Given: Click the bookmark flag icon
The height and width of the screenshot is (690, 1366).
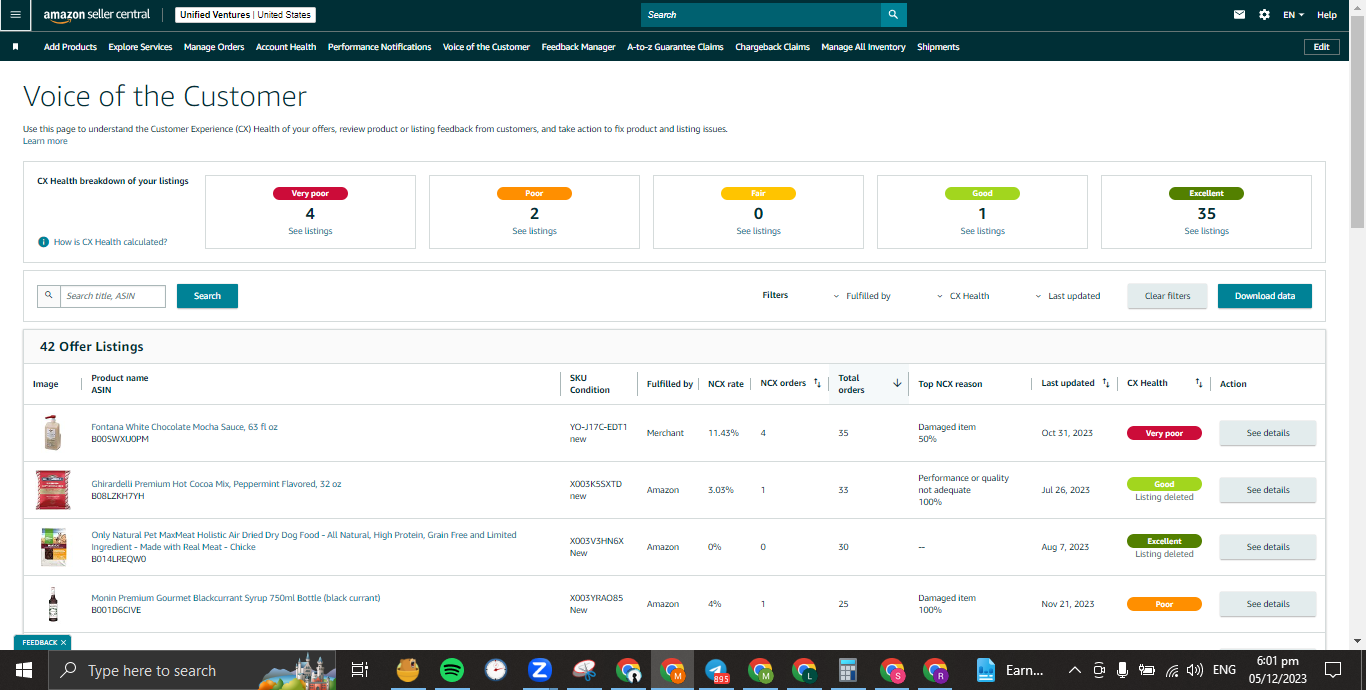Looking at the screenshot, I should pos(15,47).
